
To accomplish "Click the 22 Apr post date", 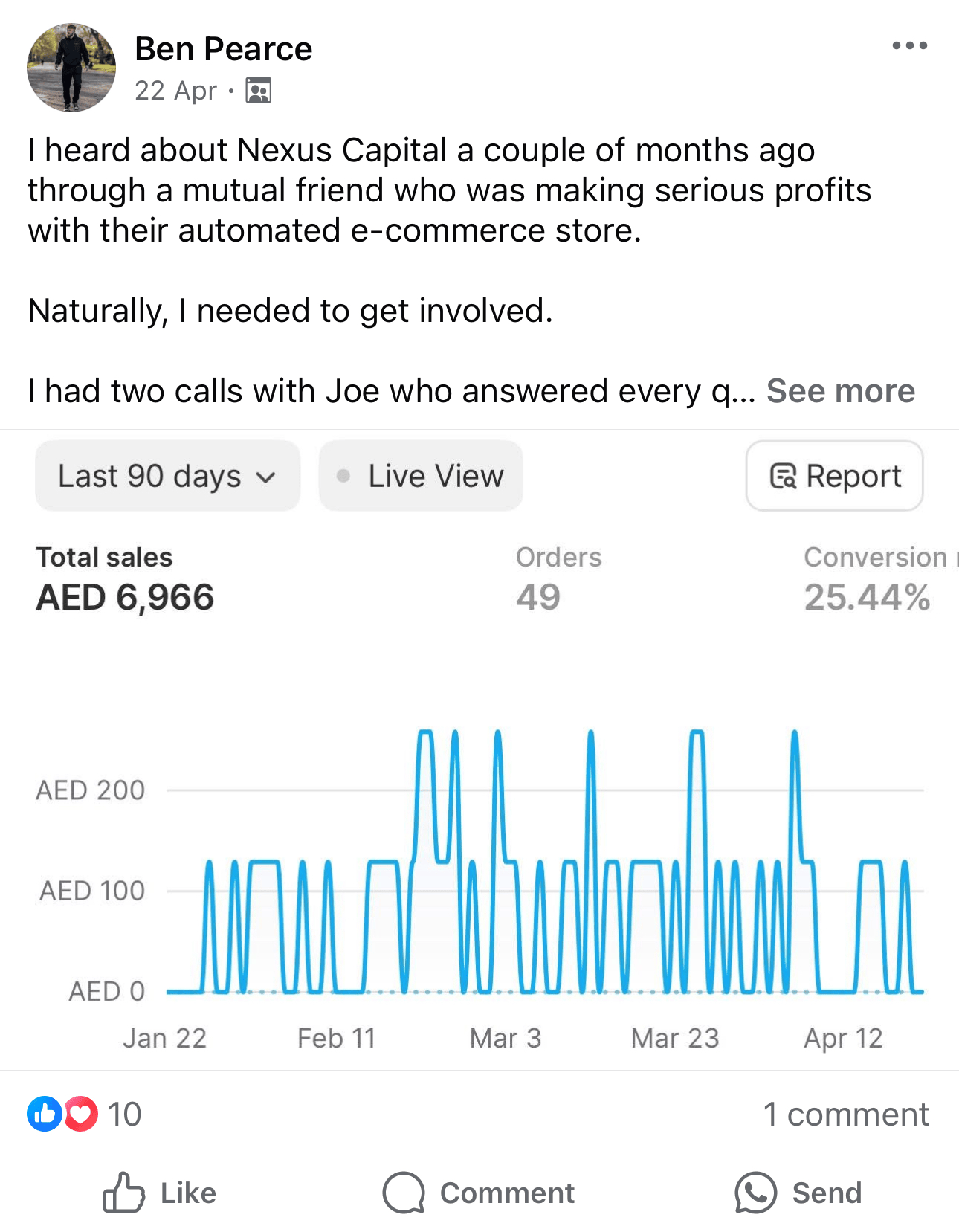I will pyautogui.click(x=175, y=91).
